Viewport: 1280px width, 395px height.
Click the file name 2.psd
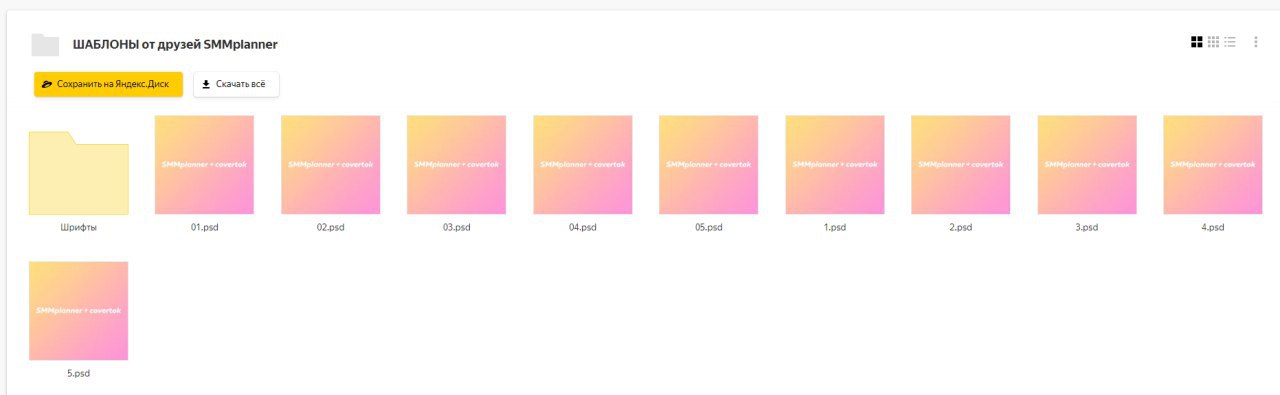click(x=960, y=228)
